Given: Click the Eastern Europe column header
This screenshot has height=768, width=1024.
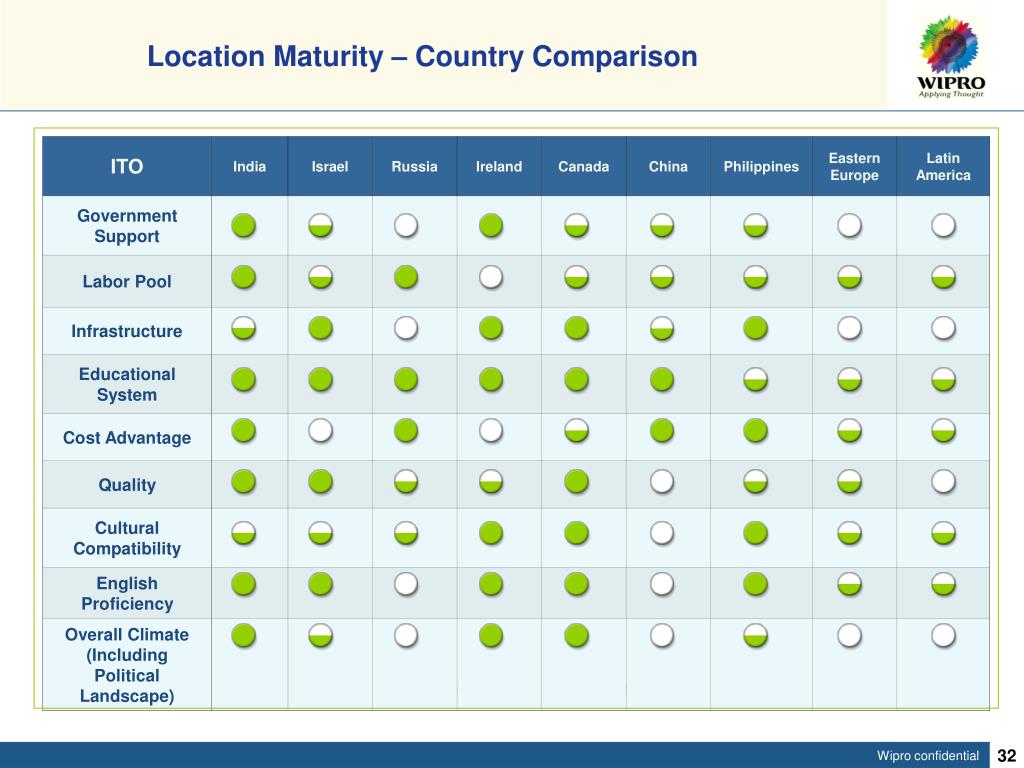Looking at the screenshot, I should pyautogui.click(x=854, y=167).
